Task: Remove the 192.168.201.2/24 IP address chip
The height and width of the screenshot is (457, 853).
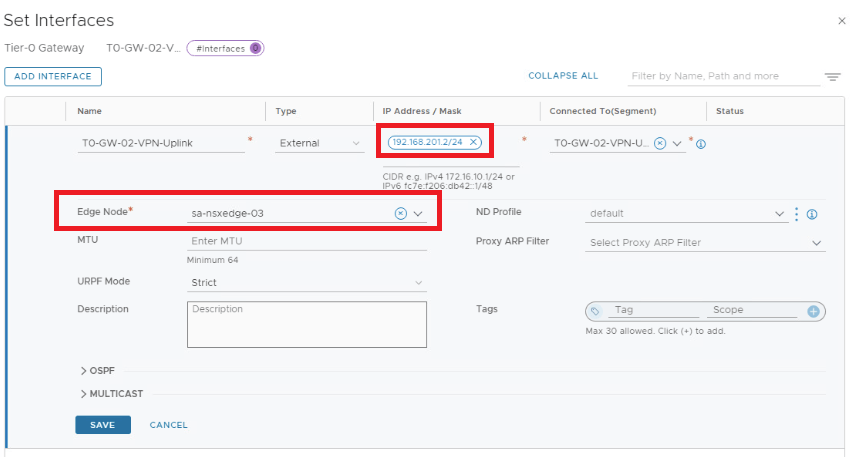Action: [473, 143]
